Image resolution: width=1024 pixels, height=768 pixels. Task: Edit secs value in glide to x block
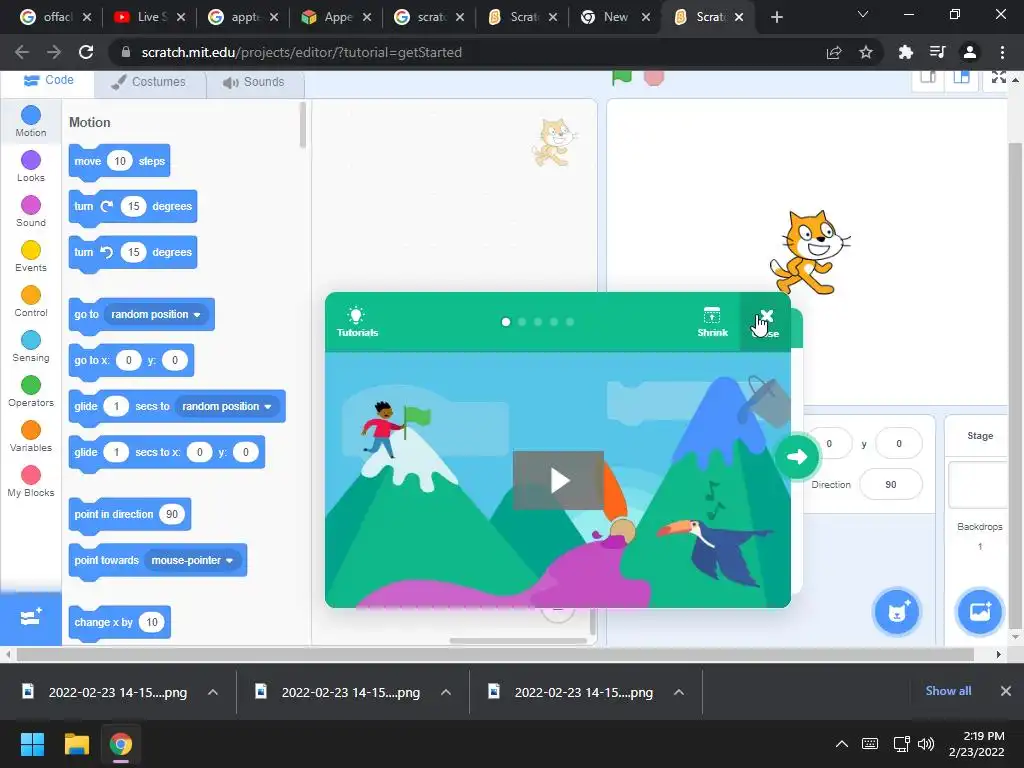(116, 452)
